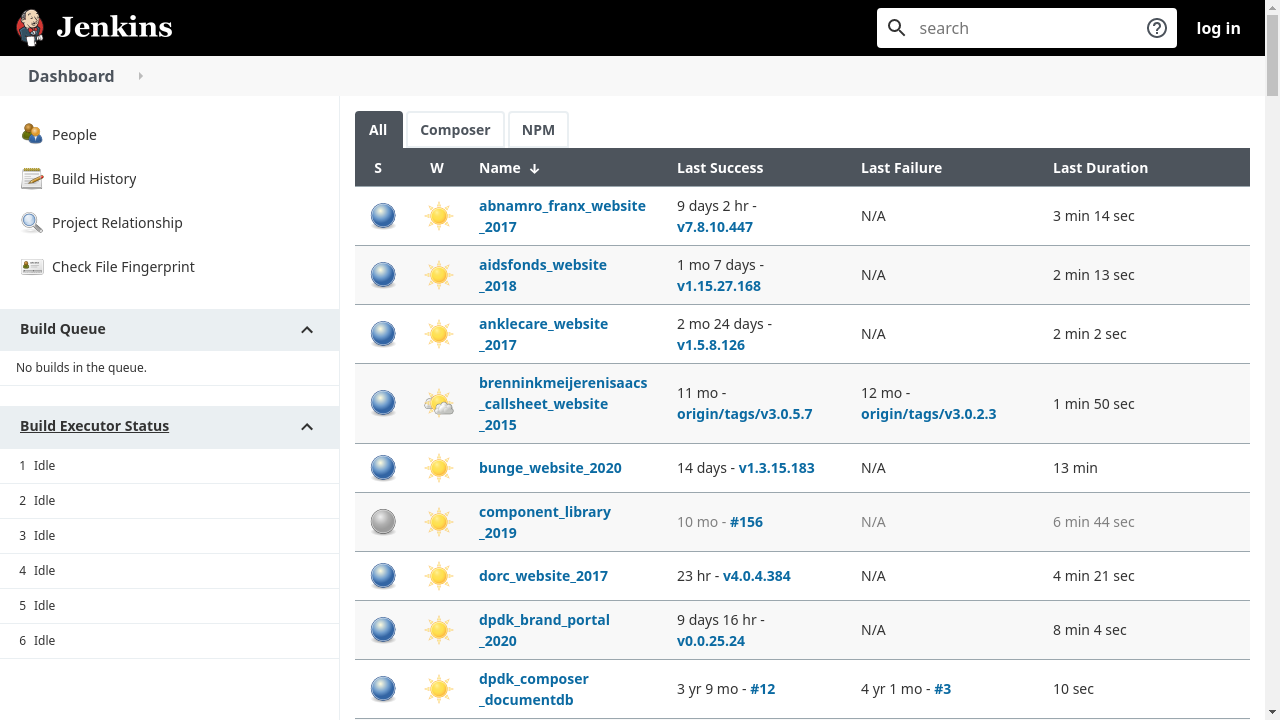Click 'No builds in the queue.' text
This screenshot has height=720, width=1280.
click(81, 368)
